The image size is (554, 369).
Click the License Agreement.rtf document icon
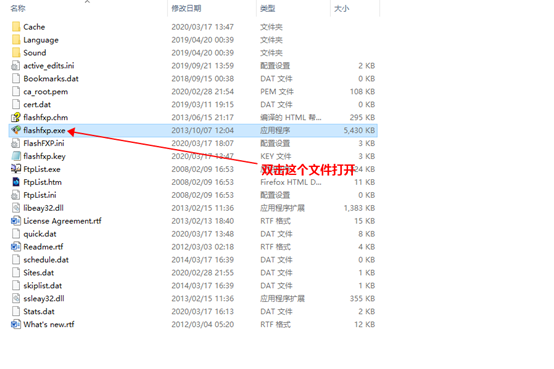(x=16, y=221)
